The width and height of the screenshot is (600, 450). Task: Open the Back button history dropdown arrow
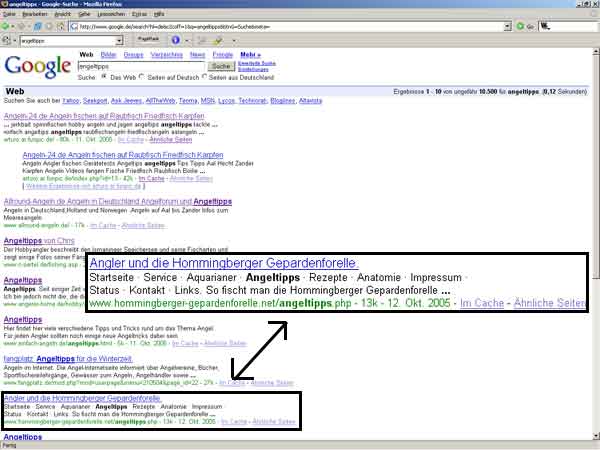pos(13,27)
